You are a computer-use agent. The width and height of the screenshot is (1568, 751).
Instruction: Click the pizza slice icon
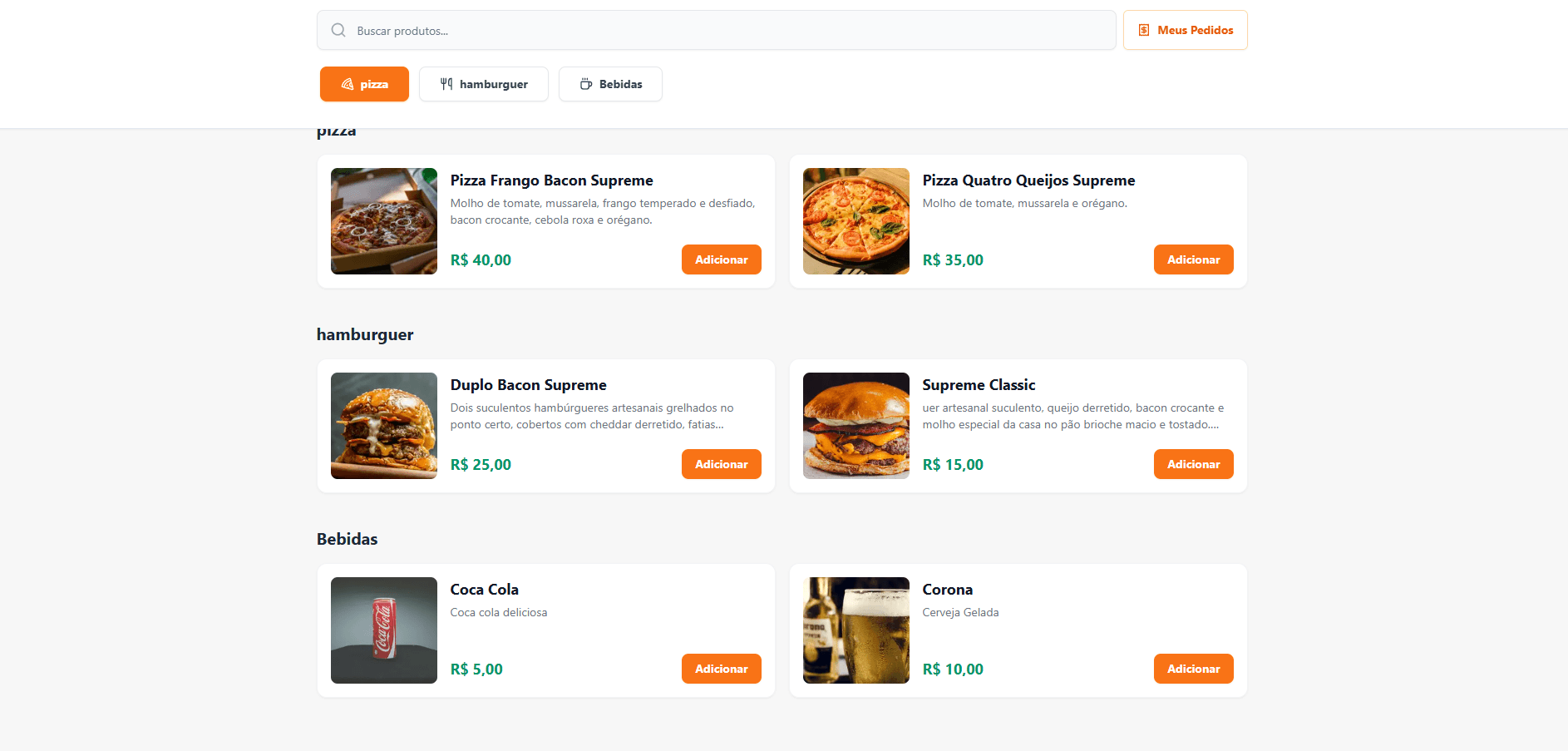[348, 84]
